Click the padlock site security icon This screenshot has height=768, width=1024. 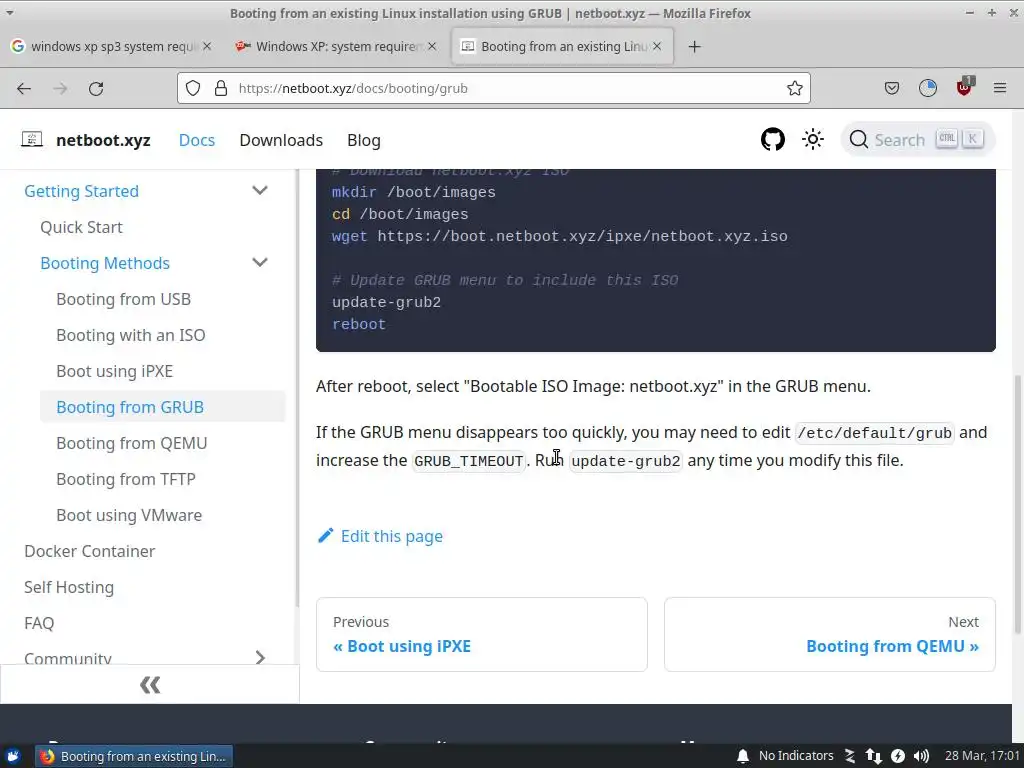221,88
